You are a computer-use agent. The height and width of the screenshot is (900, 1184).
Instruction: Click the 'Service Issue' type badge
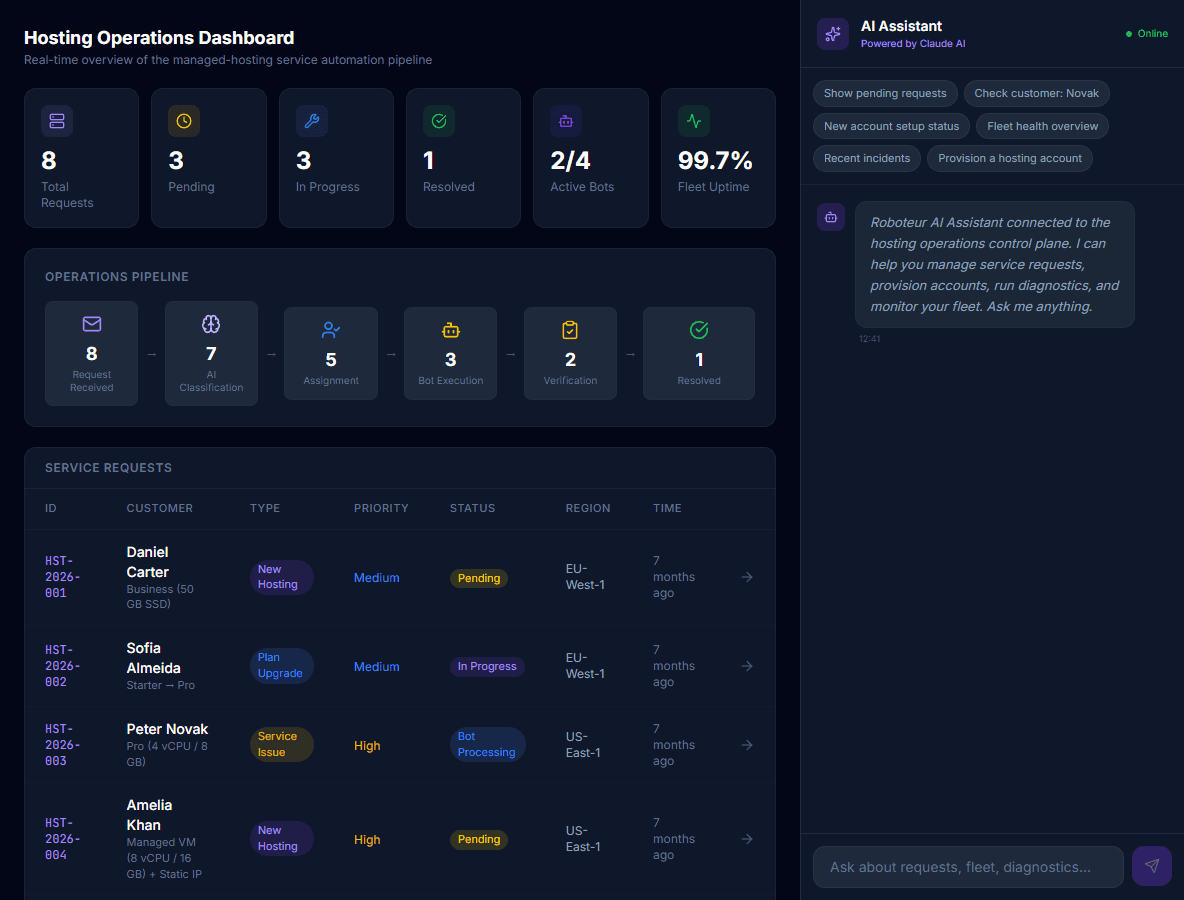pyautogui.click(x=281, y=744)
